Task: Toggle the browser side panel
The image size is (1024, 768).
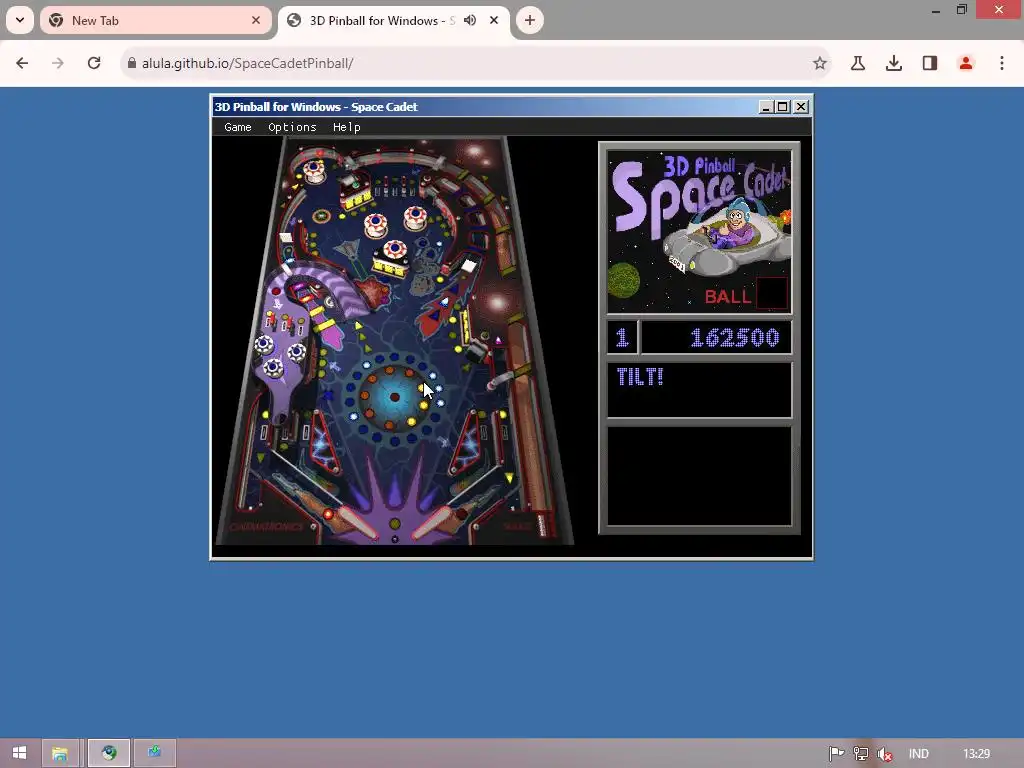Action: pyautogui.click(x=930, y=63)
